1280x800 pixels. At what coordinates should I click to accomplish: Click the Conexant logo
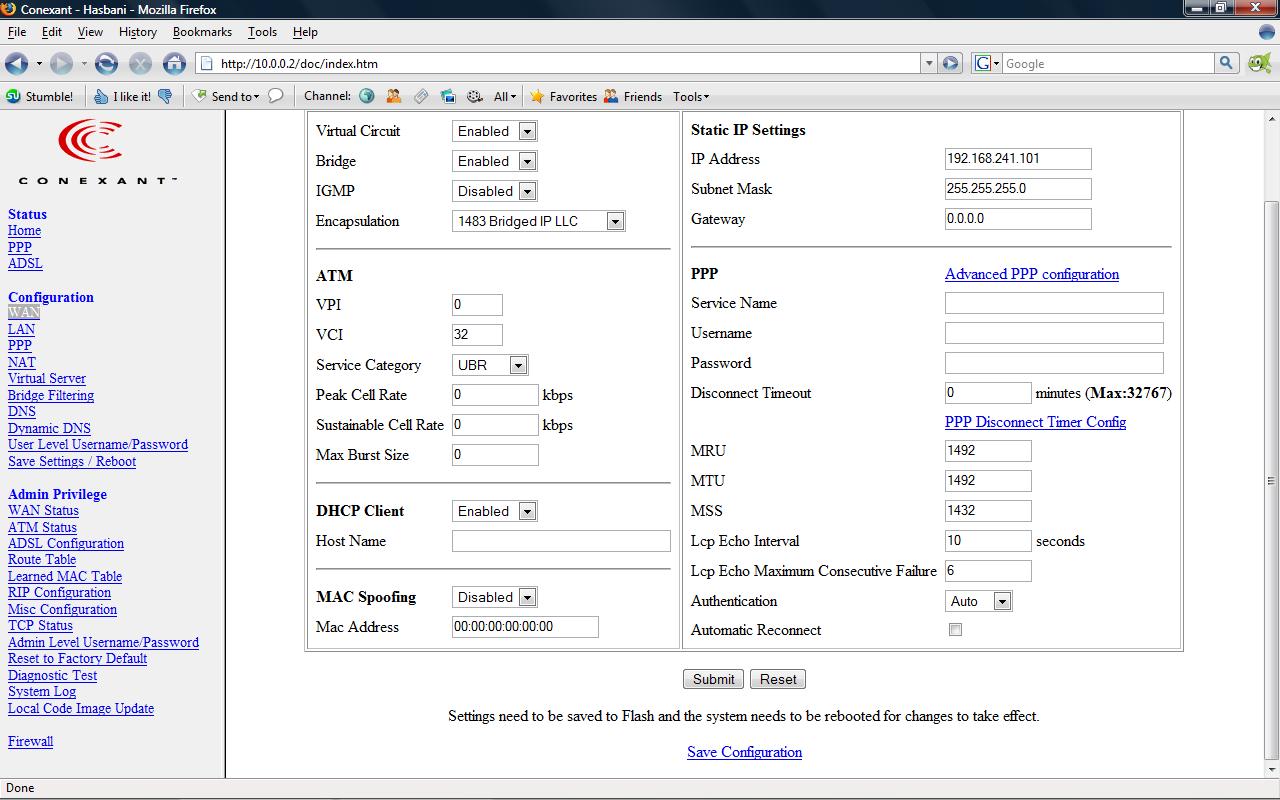click(97, 152)
